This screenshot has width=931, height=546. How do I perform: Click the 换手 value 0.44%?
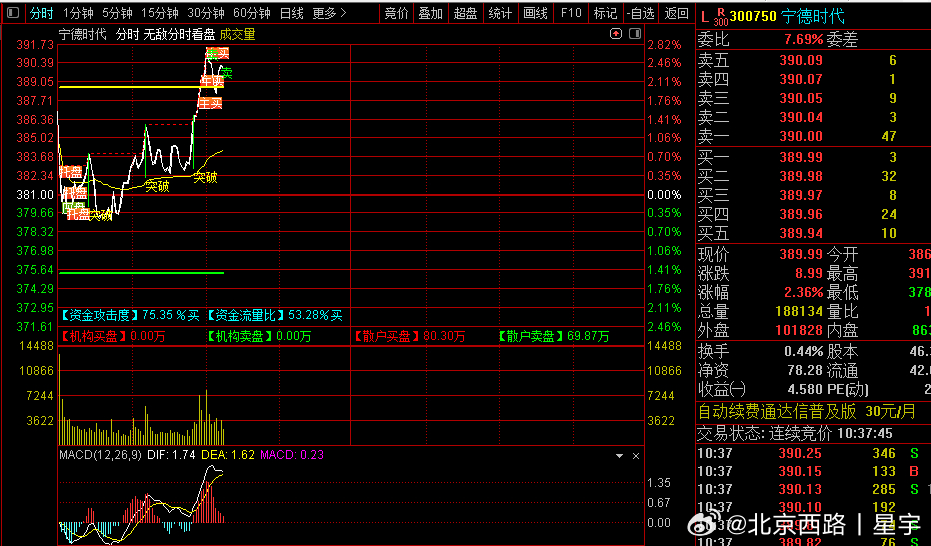coord(803,351)
